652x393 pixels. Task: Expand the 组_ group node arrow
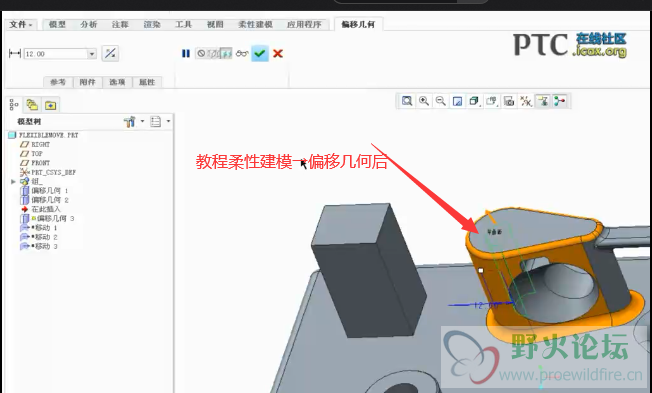tap(13, 181)
